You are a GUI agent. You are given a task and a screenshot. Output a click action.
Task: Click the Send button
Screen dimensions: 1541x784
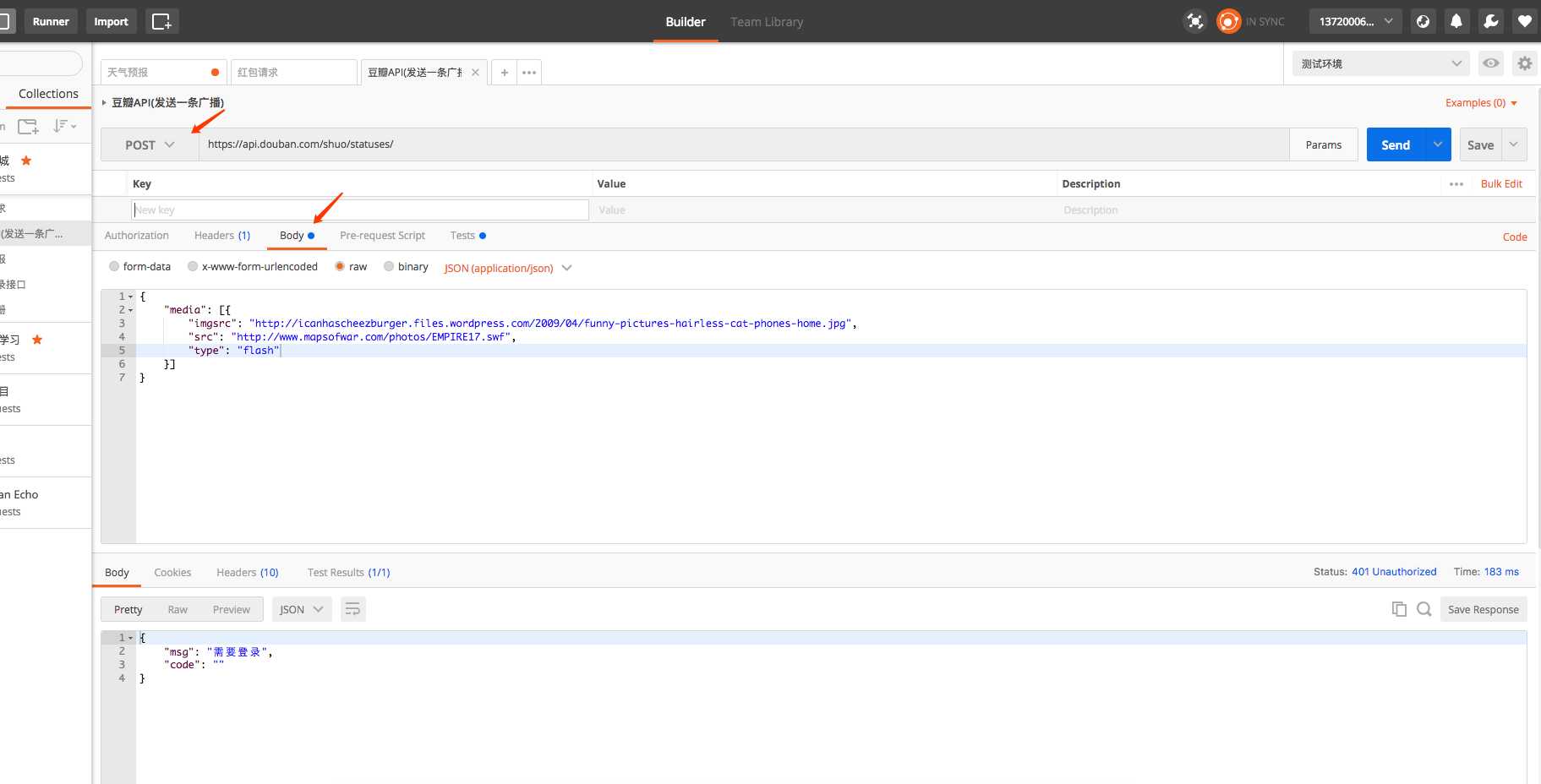pos(1396,144)
